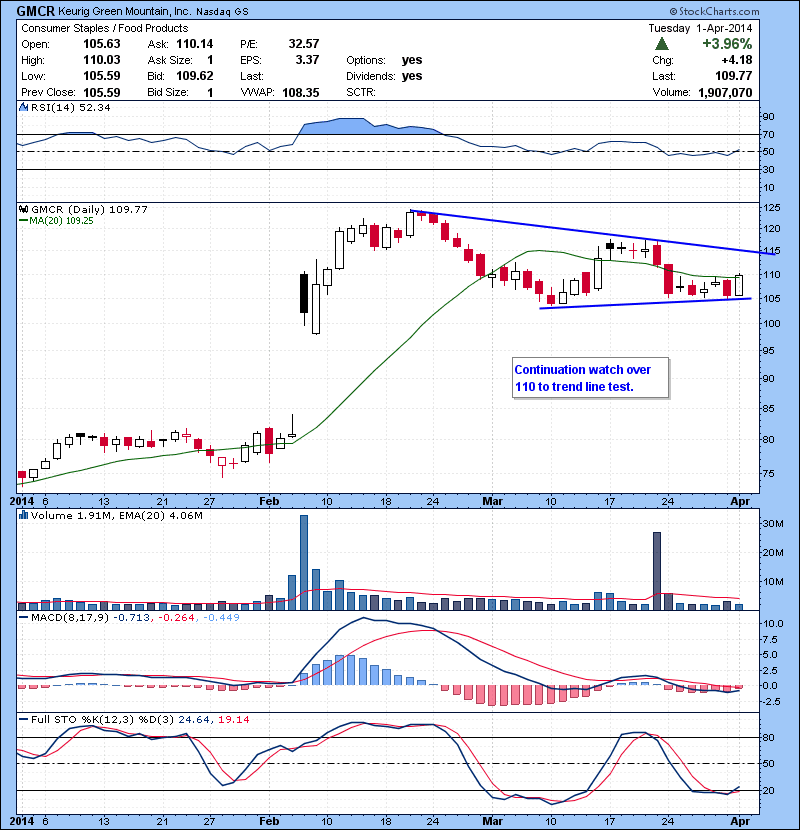Click the Keurig Green Mountain, Inc. company name

point(124,11)
